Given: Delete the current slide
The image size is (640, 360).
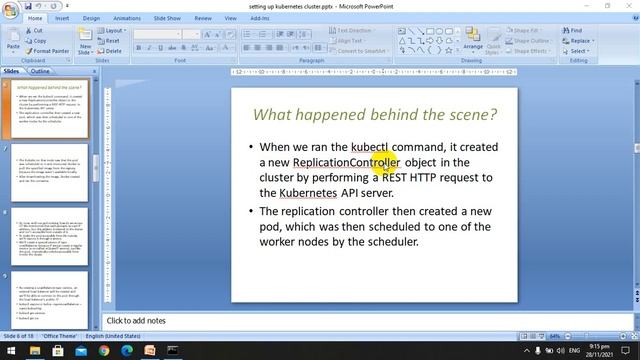Looking at the screenshot, I should pos(109,51).
